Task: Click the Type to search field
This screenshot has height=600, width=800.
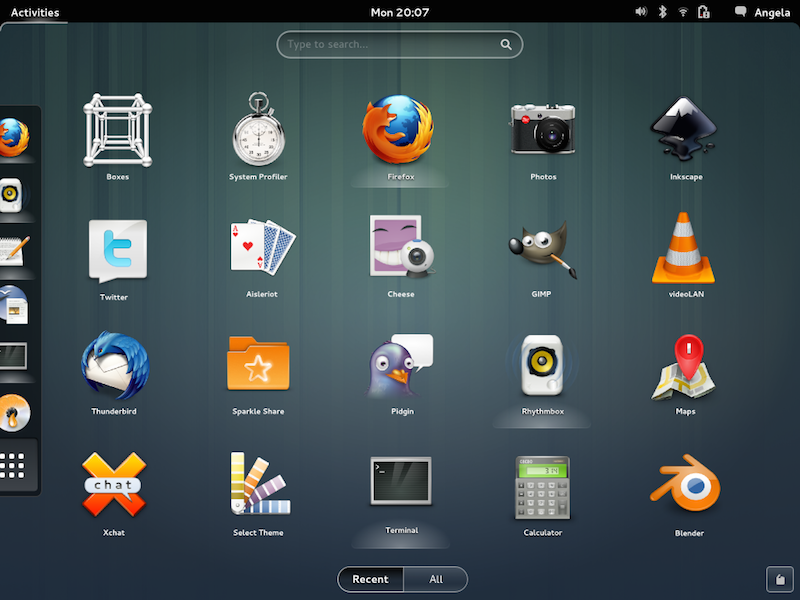Action: (400, 44)
